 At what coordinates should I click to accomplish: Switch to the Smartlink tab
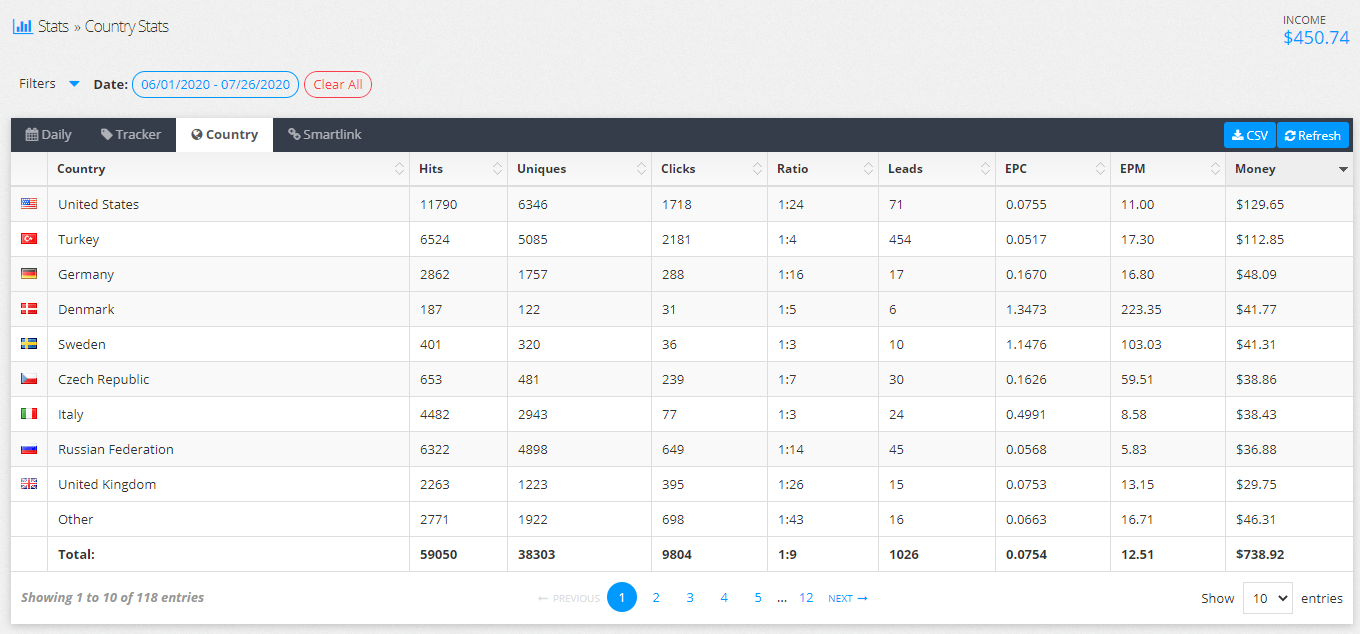coord(325,135)
